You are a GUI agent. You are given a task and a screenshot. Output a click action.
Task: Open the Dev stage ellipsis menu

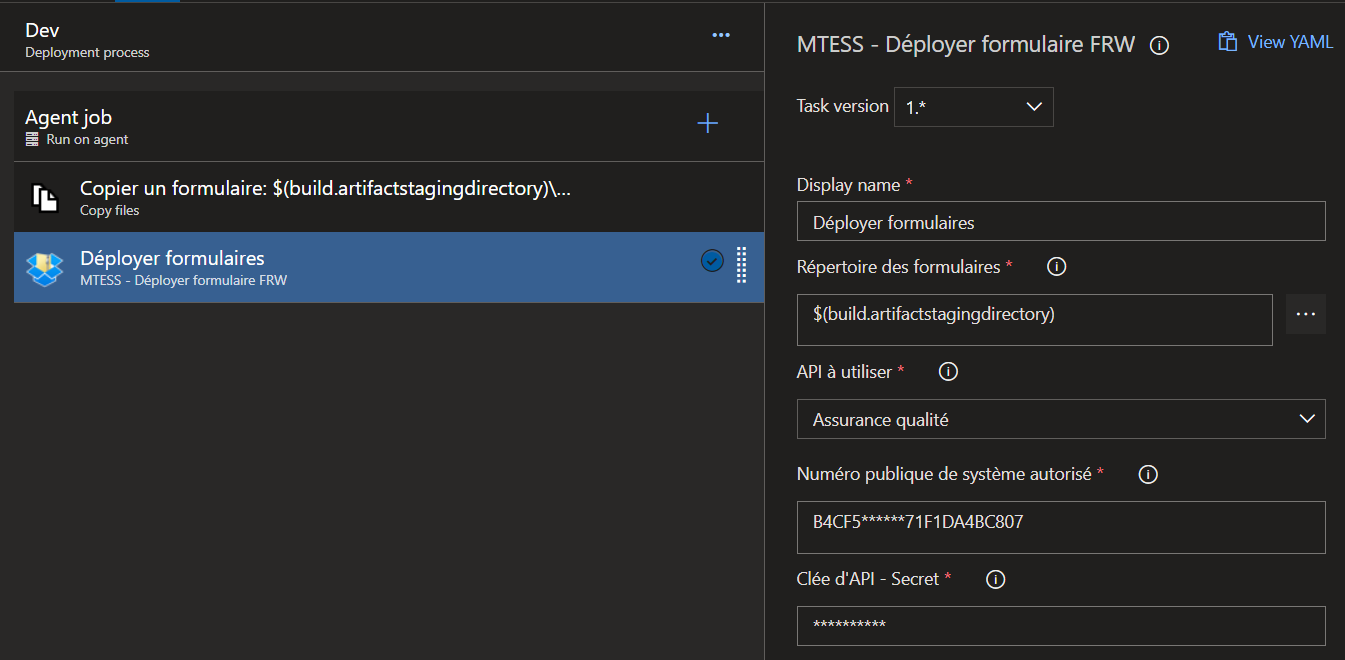[721, 35]
